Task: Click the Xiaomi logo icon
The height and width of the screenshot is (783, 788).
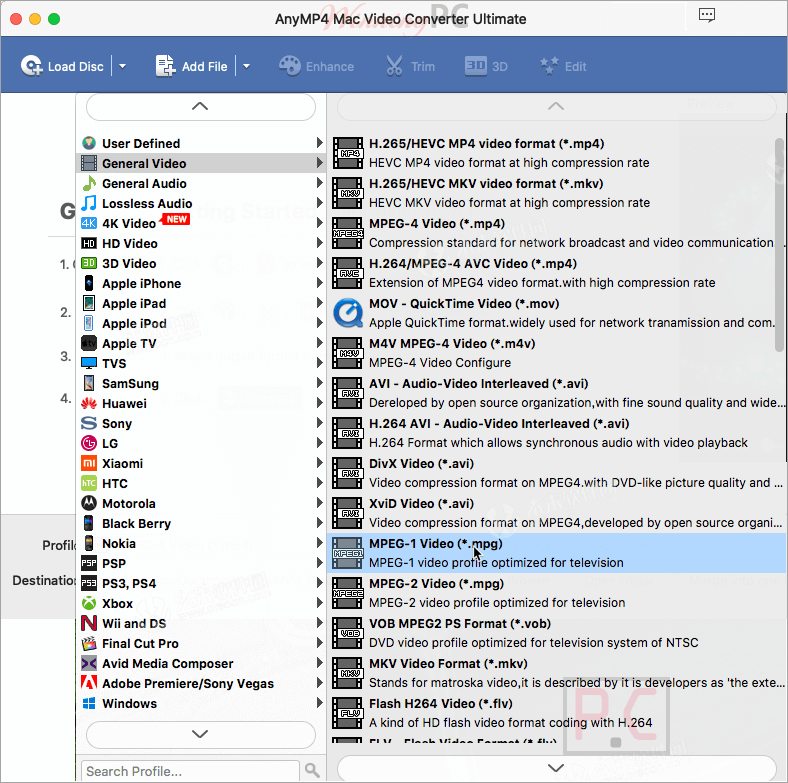Action: point(89,463)
